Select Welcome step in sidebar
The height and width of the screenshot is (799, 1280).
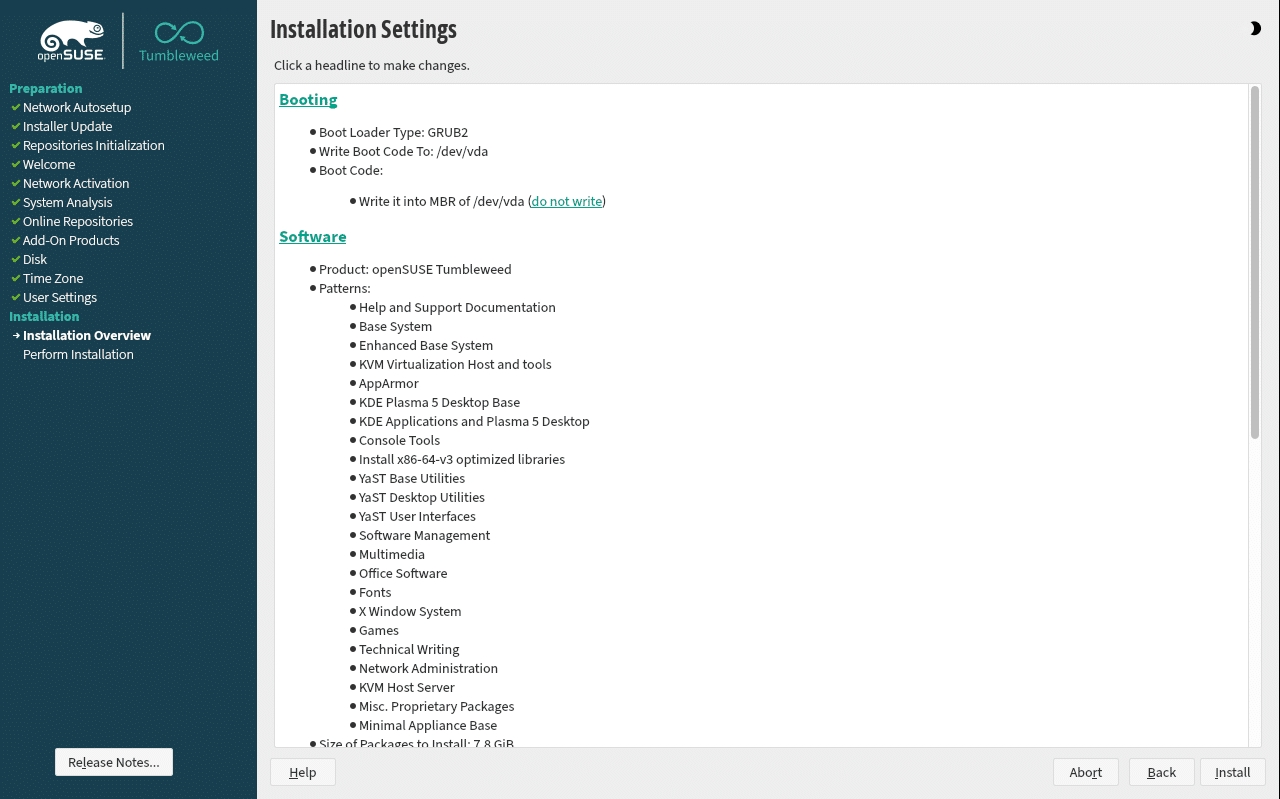(x=49, y=164)
